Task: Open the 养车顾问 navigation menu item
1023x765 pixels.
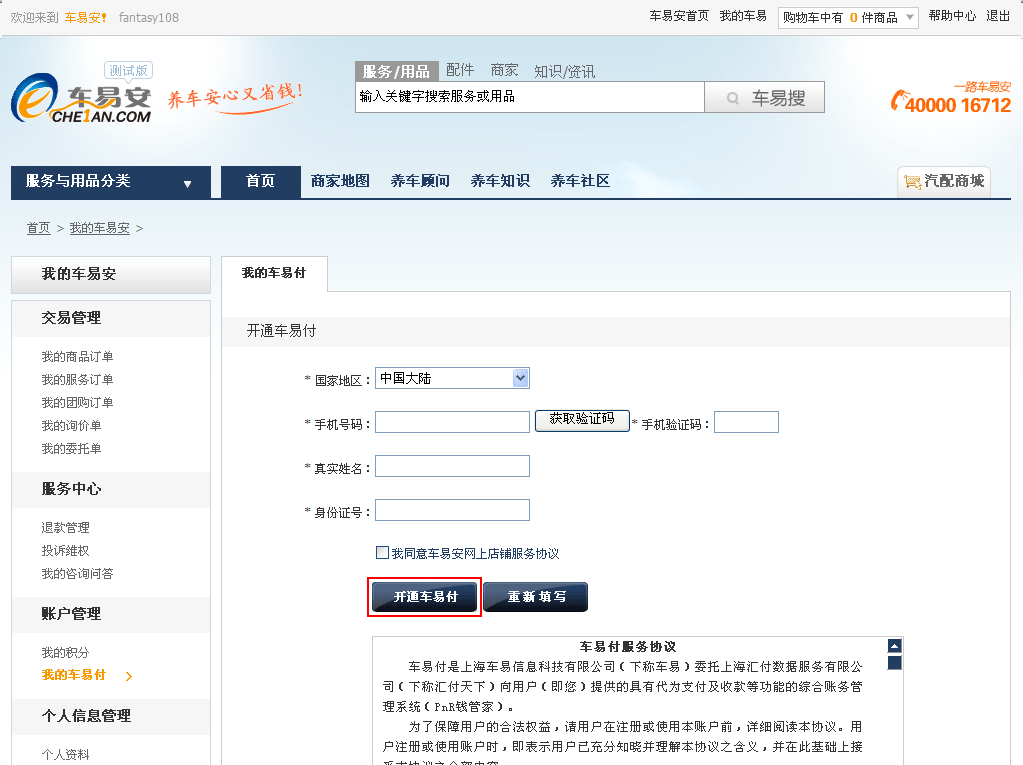Action: click(x=420, y=181)
